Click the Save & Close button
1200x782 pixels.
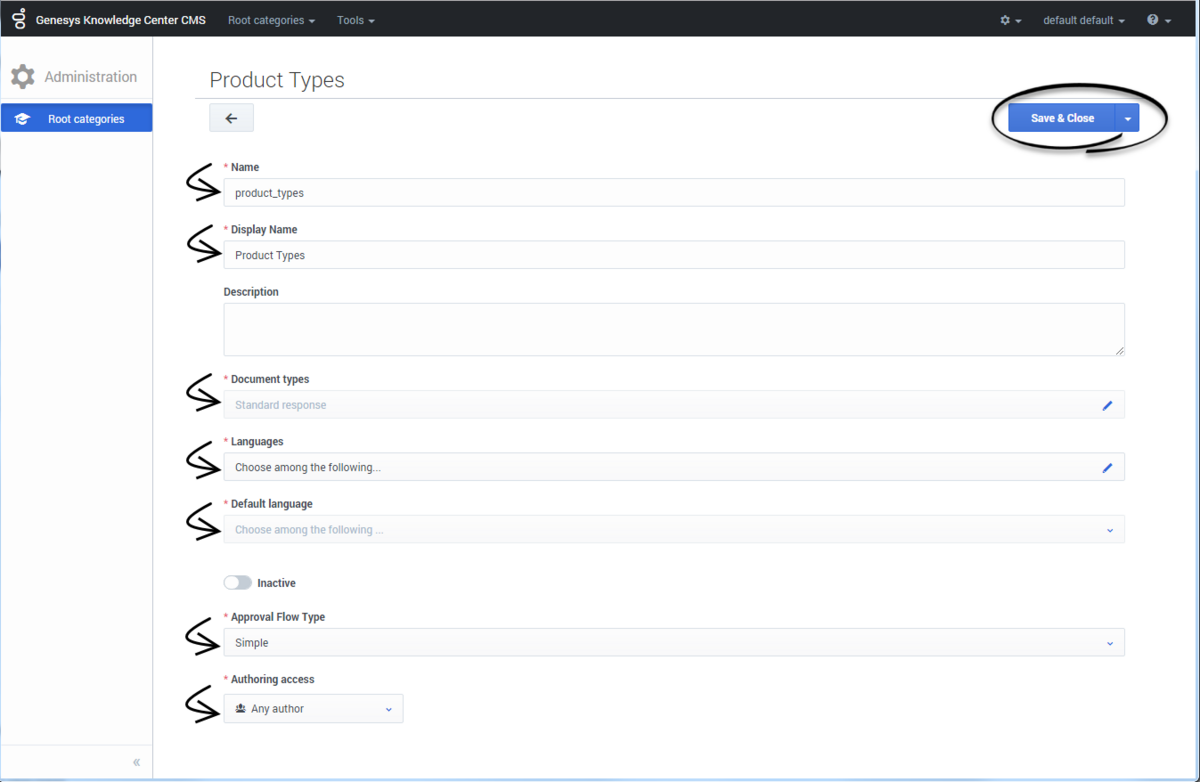click(1062, 118)
